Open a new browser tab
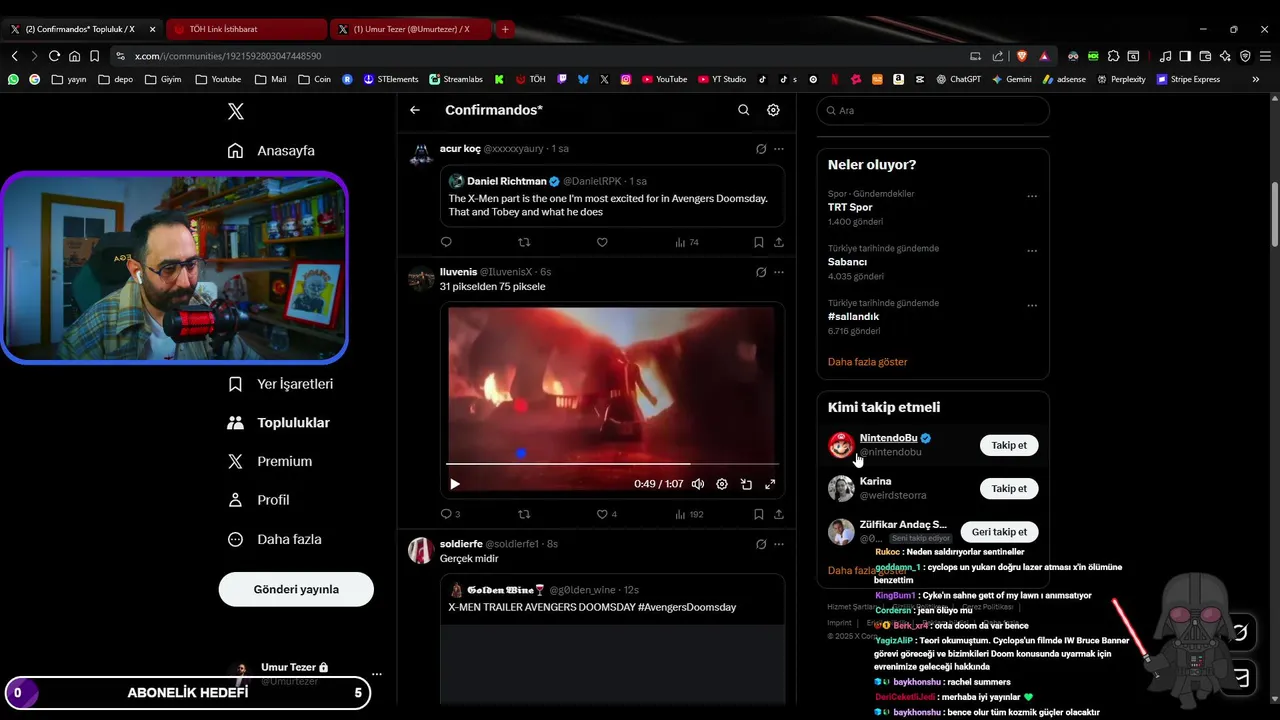This screenshot has width=1280, height=720. click(x=505, y=29)
